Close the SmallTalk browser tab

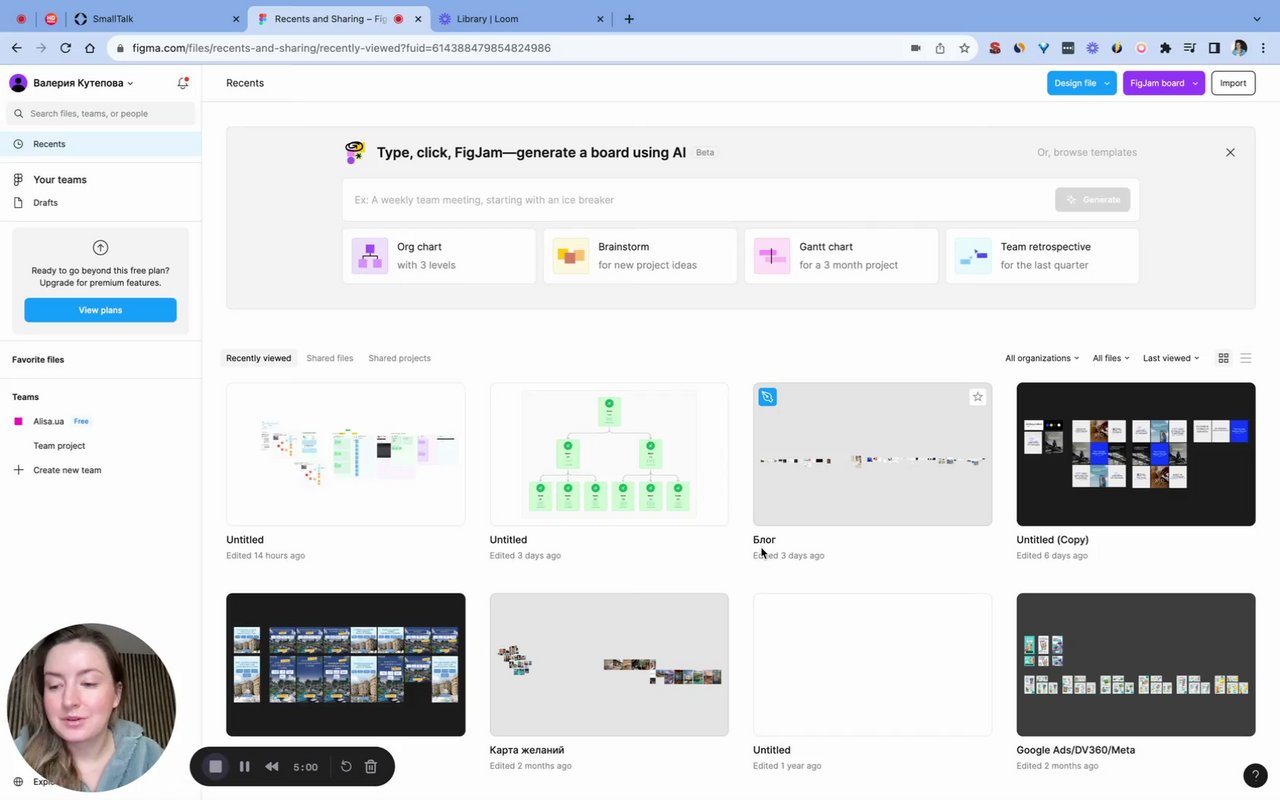coord(236,19)
